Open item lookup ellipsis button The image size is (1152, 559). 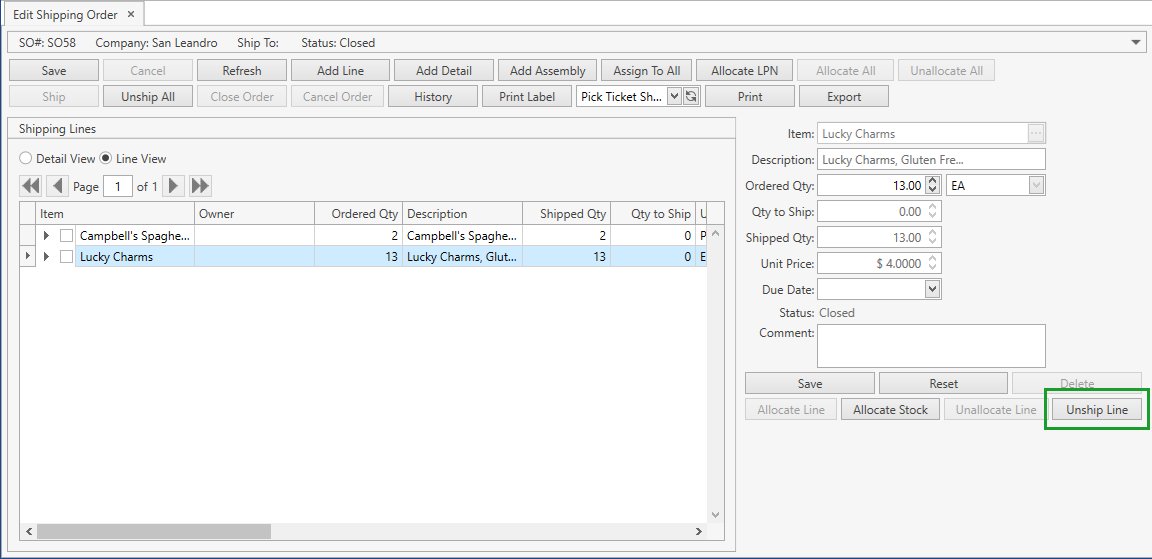tap(1036, 134)
